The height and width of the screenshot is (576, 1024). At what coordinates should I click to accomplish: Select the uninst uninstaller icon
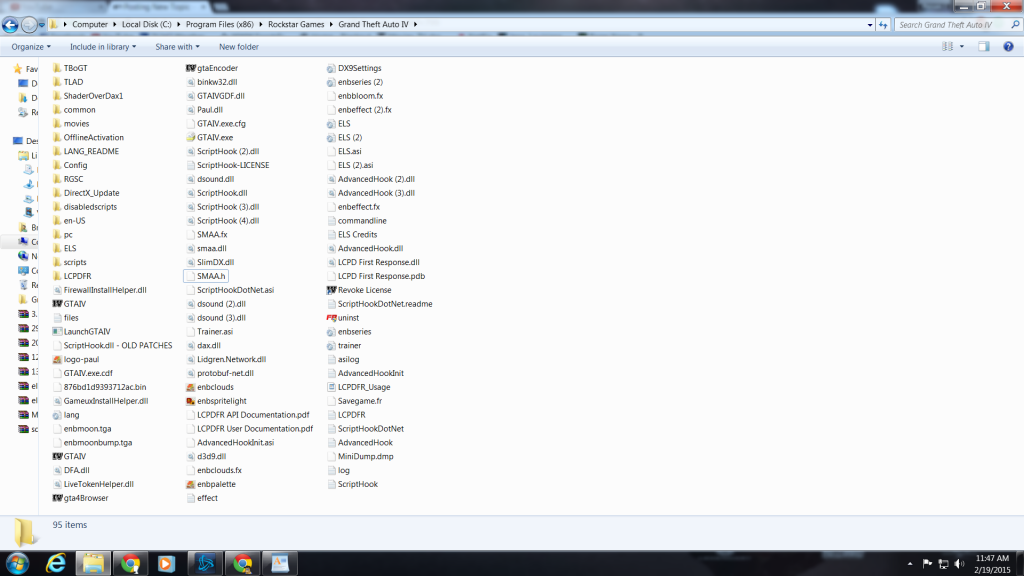coord(331,317)
